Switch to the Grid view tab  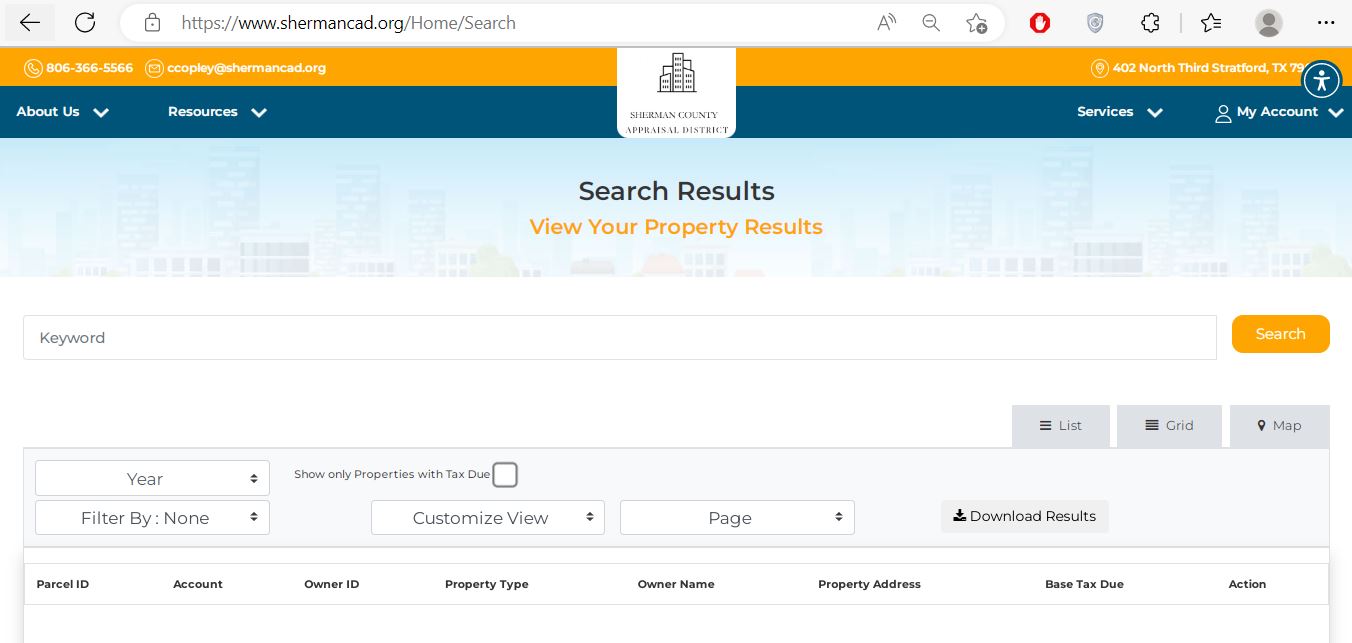click(x=1169, y=426)
